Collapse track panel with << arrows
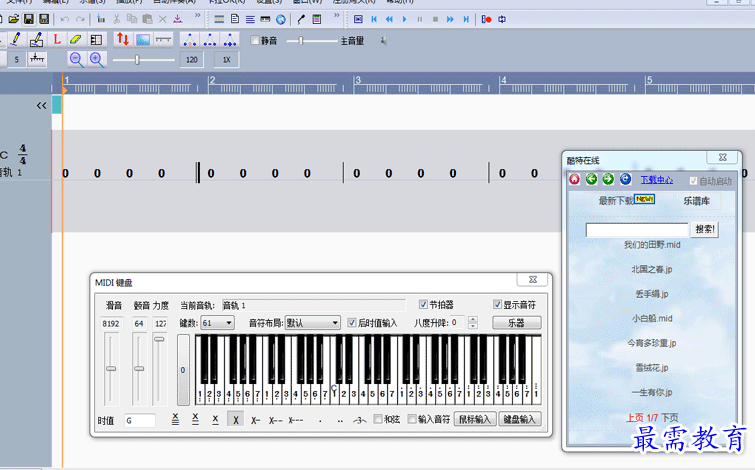This screenshot has width=755, height=470. click(x=41, y=105)
